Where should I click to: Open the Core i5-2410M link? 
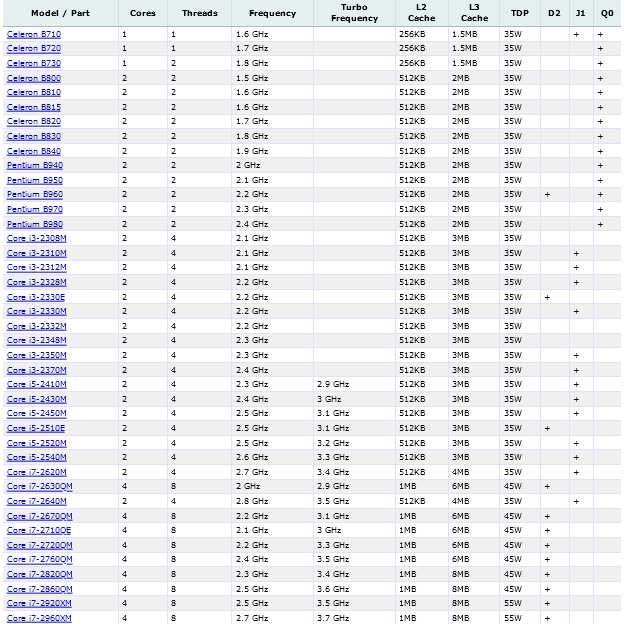[37, 384]
